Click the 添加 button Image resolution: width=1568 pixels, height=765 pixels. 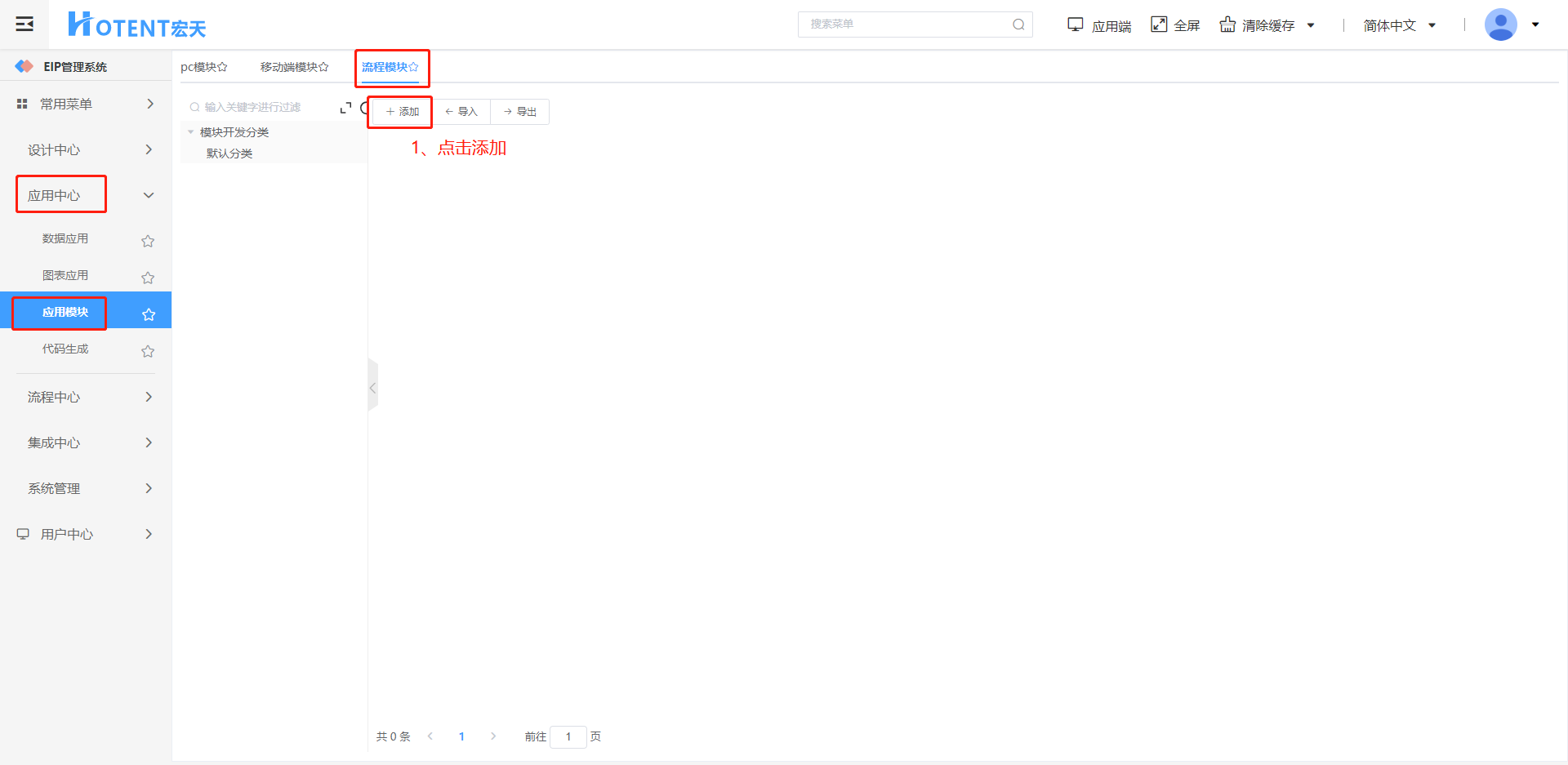(403, 112)
